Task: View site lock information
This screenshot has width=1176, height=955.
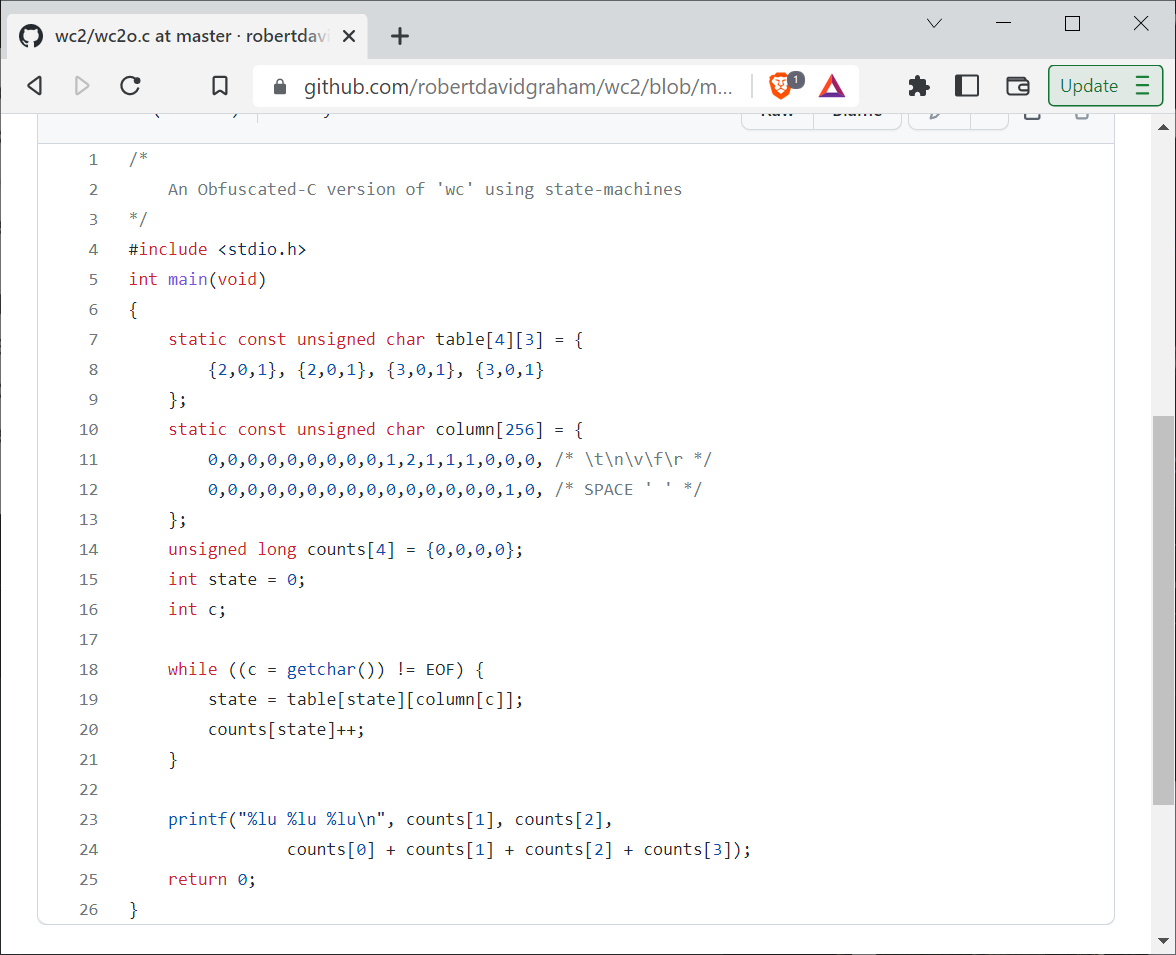Action: (280, 87)
